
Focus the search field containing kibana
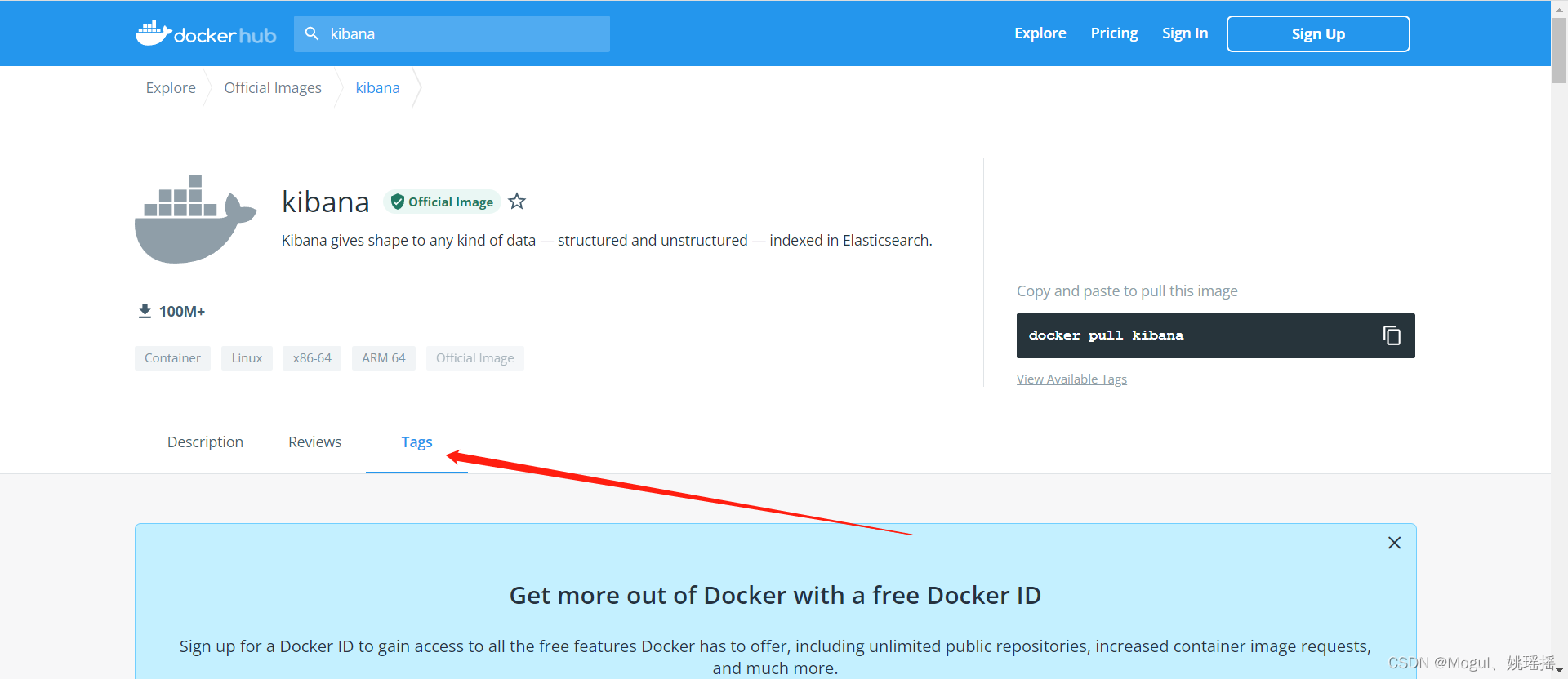coord(452,33)
